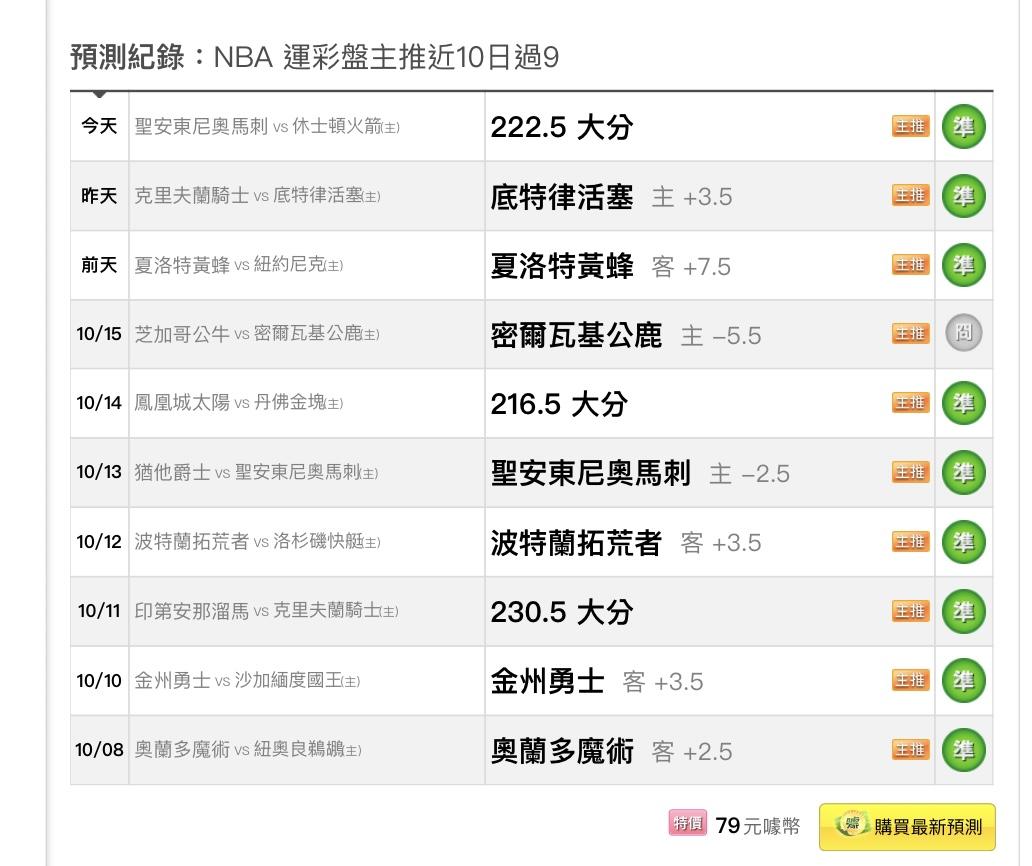This screenshot has height=866, width=1032.
Task: Click the green 準 icon in 10/11 row
Action: (x=964, y=611)
